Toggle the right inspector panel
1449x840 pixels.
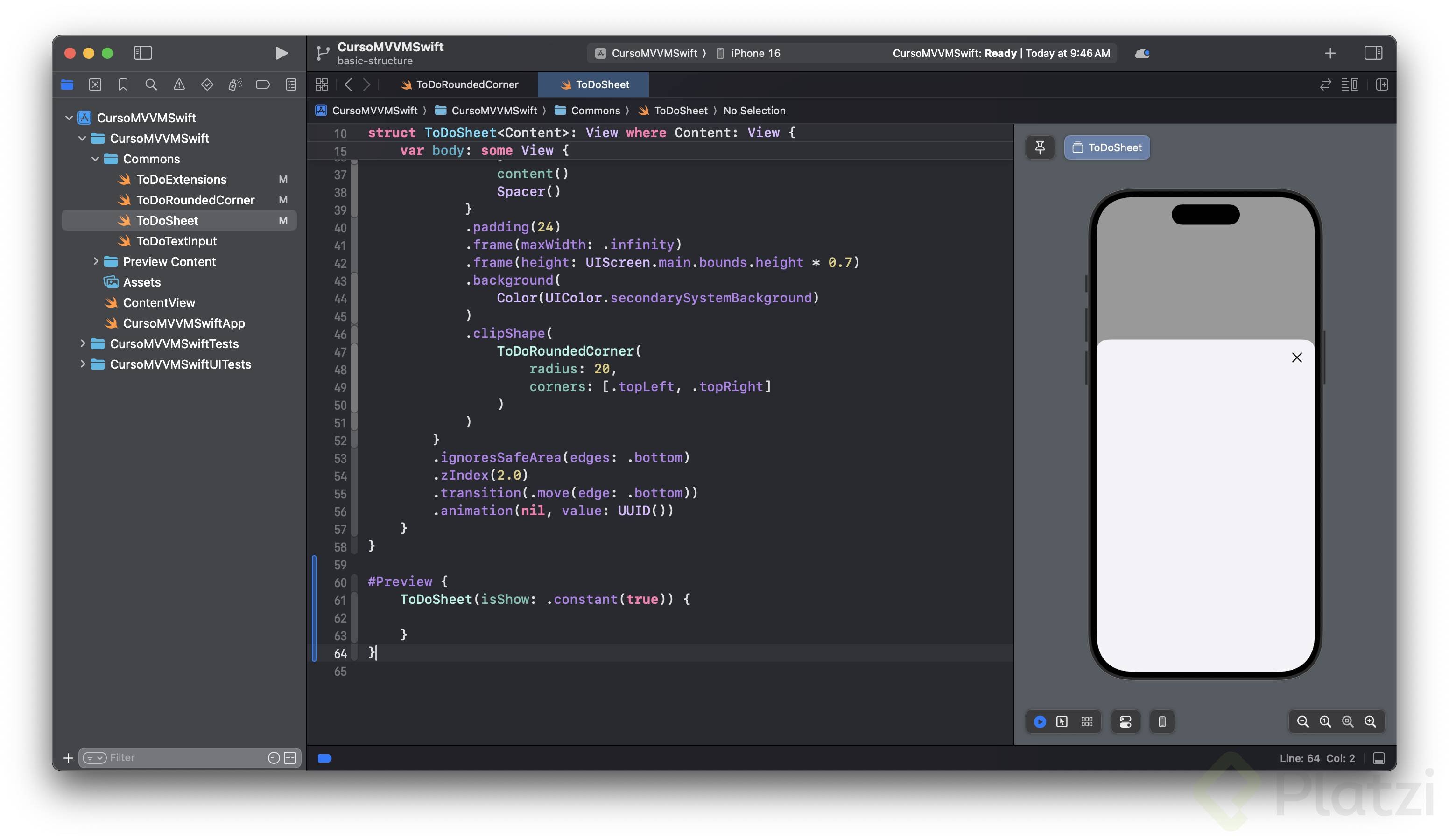pos(1373,54)
